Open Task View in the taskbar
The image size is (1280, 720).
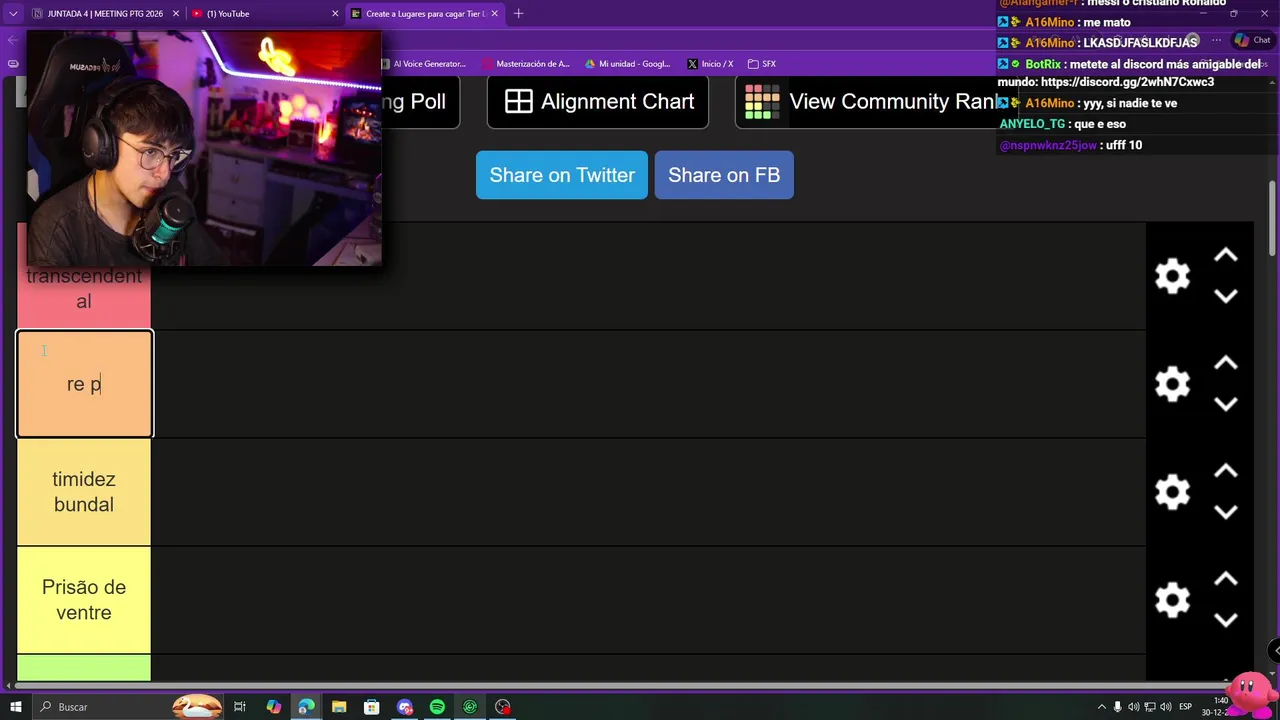point(240,707)
